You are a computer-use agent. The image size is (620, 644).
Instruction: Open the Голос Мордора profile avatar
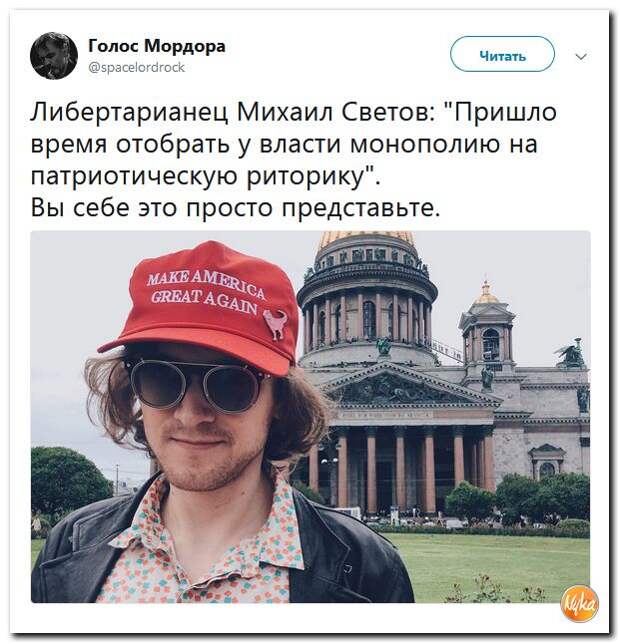point(54,56)
